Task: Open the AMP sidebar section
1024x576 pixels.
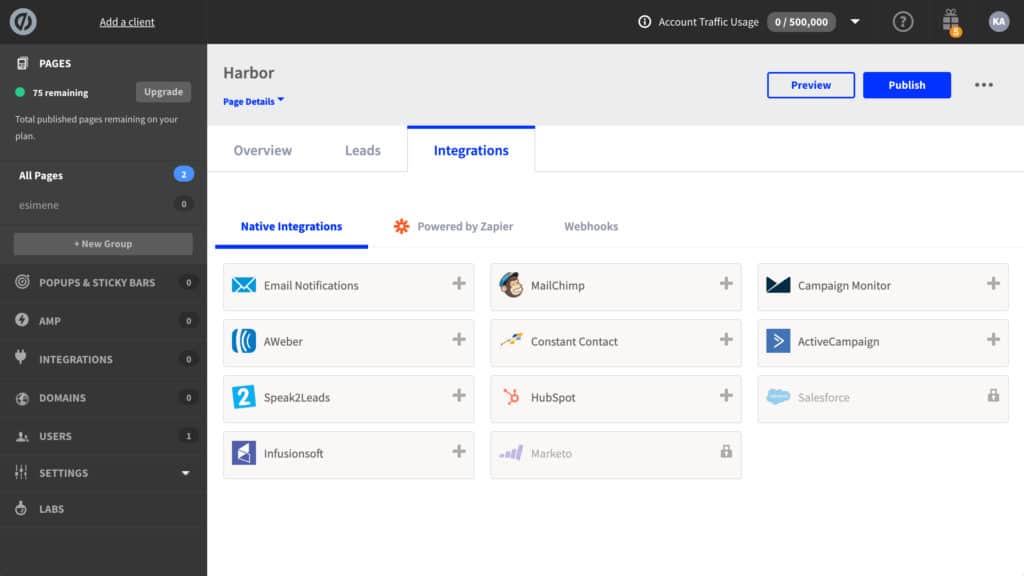Action: coord(103,321)
